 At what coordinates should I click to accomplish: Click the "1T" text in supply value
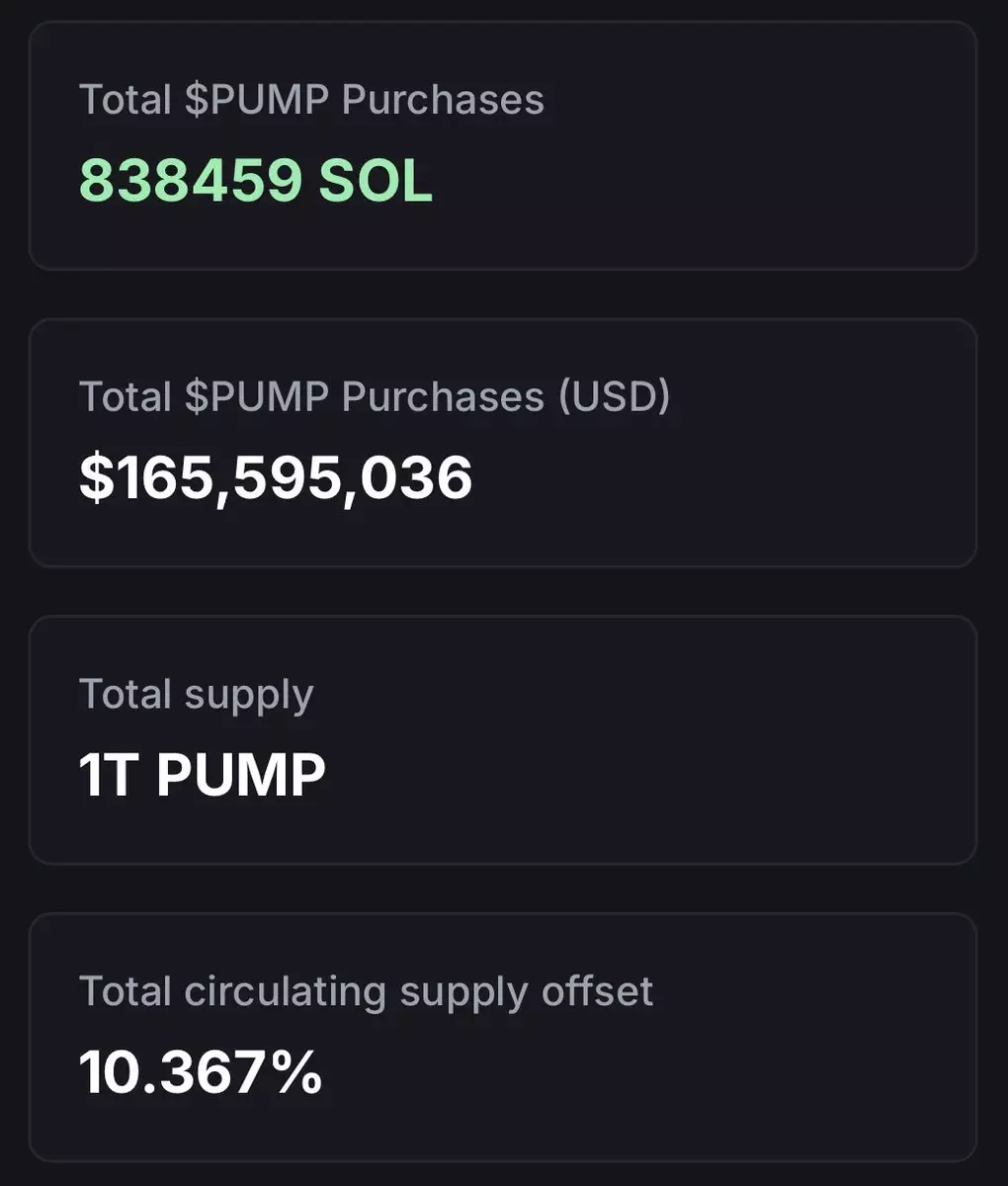click(x=107, y=774)
